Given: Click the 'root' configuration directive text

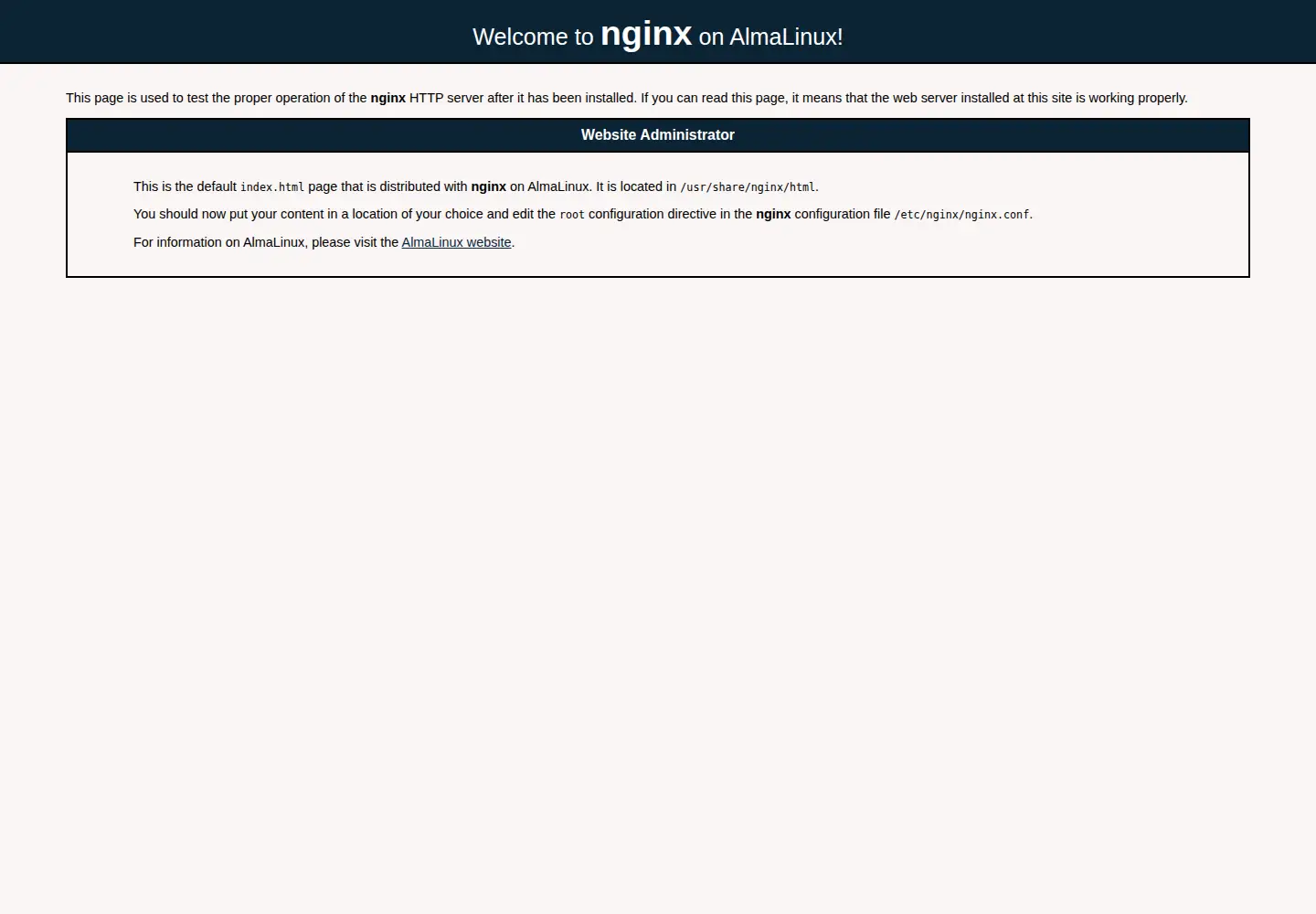Looking at the screenshot, I should (572, 215).
